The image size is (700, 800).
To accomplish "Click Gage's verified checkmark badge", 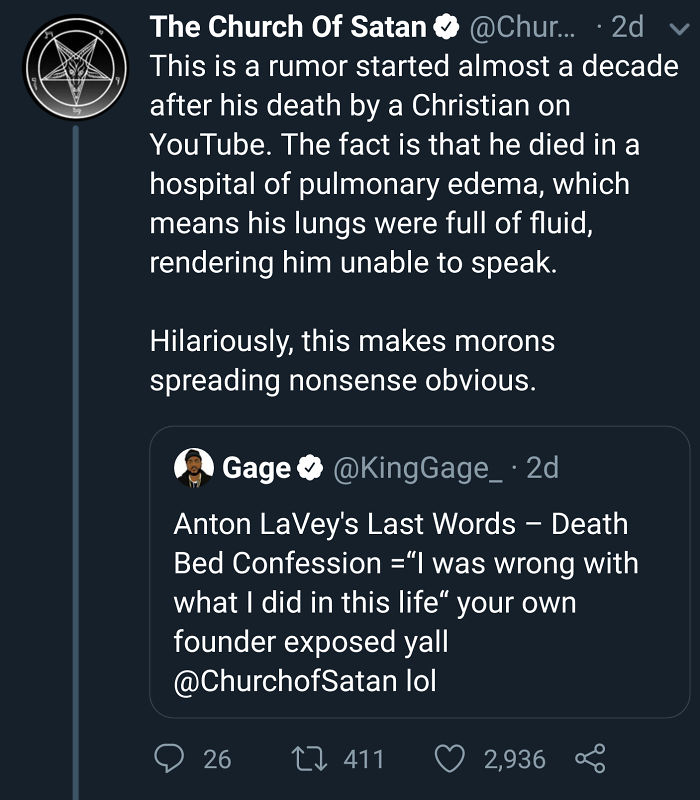I will tap(310, 467).
